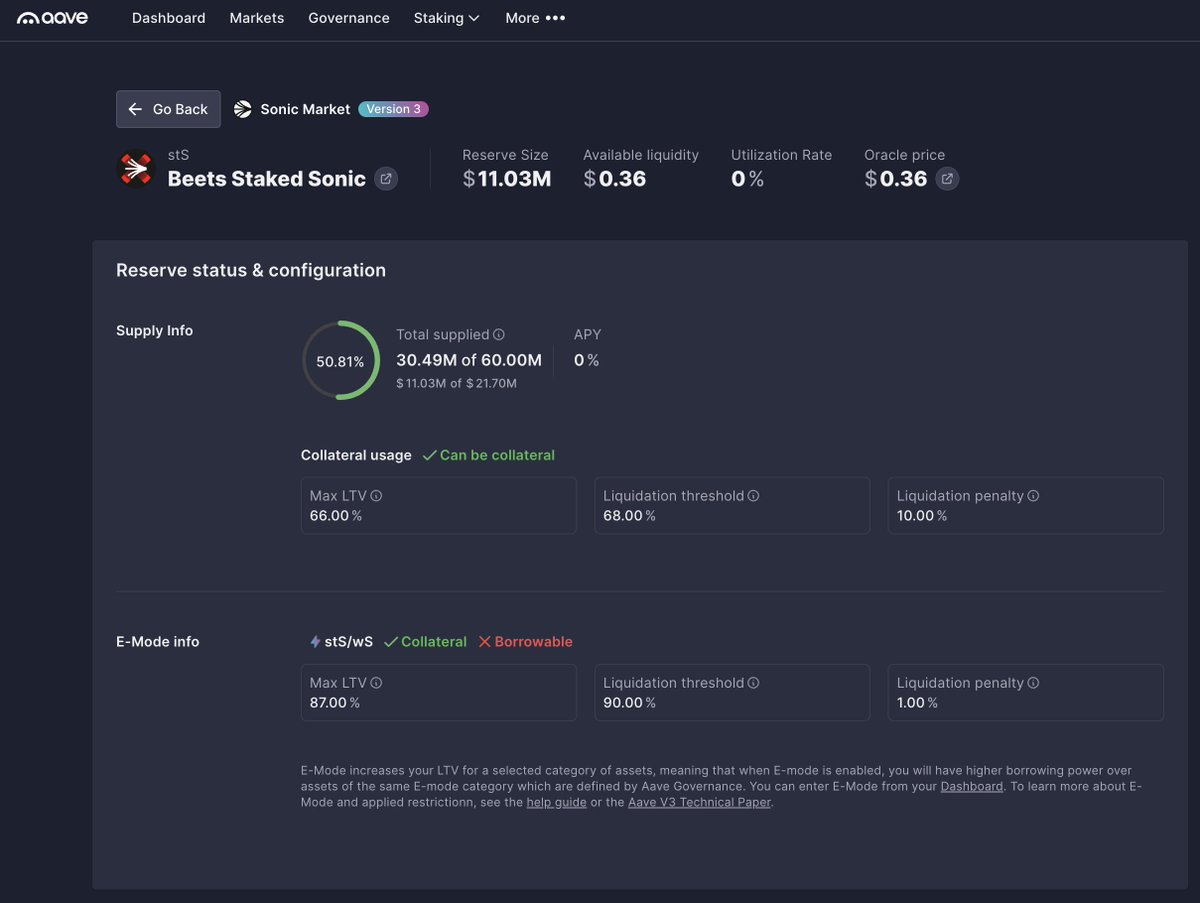
Task: Expand the Staking dropdown
Action: tap(447, 18)
